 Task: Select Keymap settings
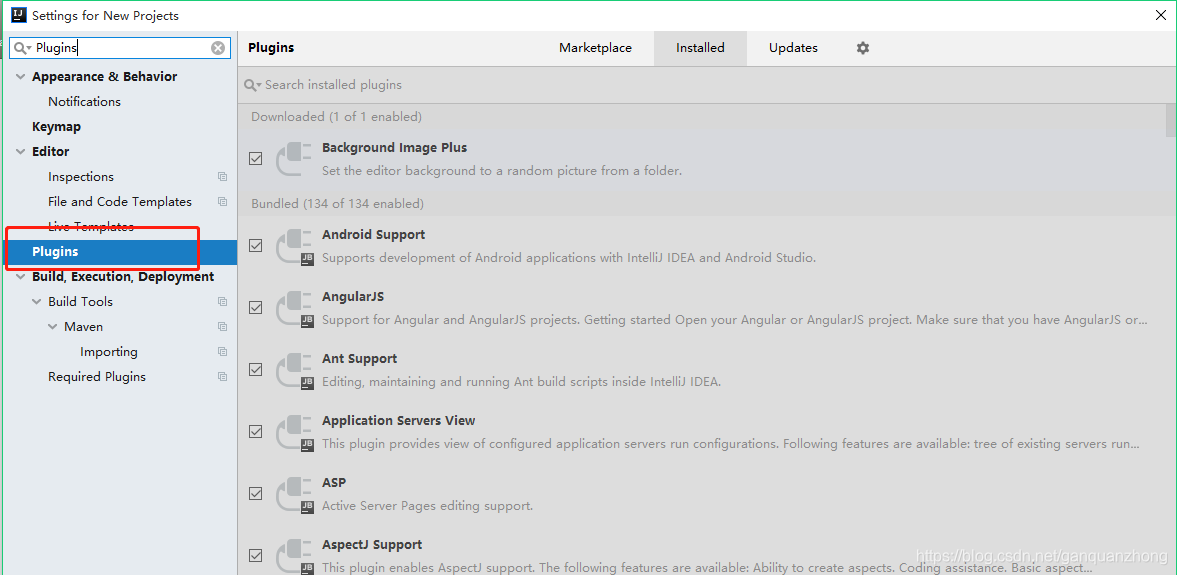click(56, 127)
